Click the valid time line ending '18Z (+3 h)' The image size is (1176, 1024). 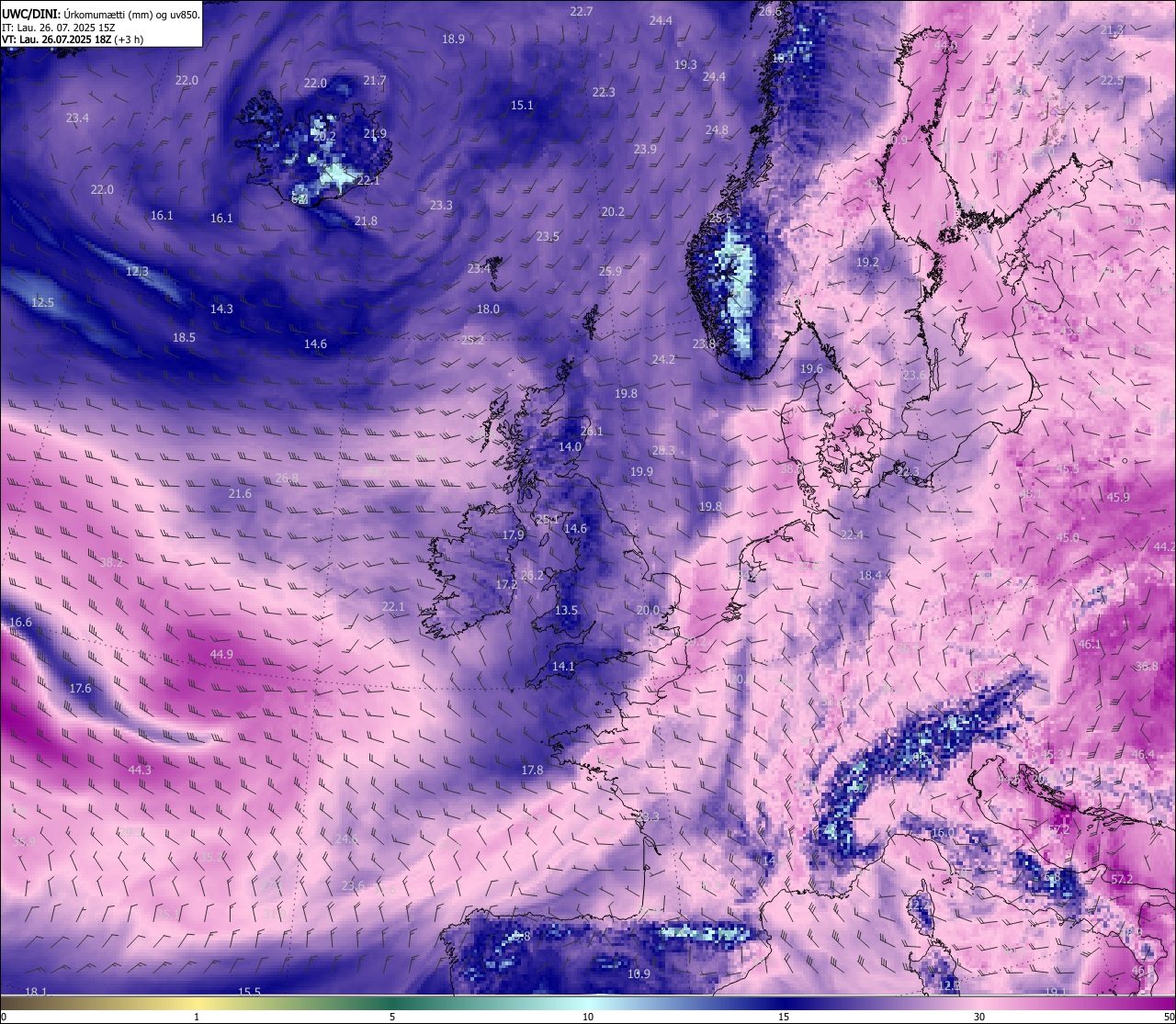point(73,39)
